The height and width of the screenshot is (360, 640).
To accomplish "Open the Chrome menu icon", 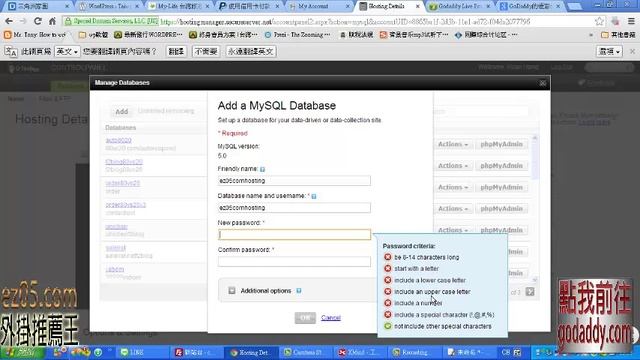I will tap(631, 21).
